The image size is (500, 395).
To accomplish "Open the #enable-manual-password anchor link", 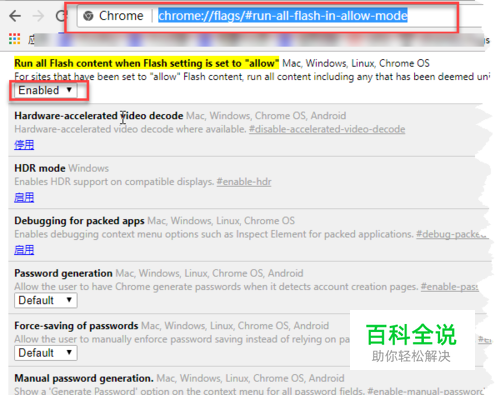I will [x=426, y=390].
